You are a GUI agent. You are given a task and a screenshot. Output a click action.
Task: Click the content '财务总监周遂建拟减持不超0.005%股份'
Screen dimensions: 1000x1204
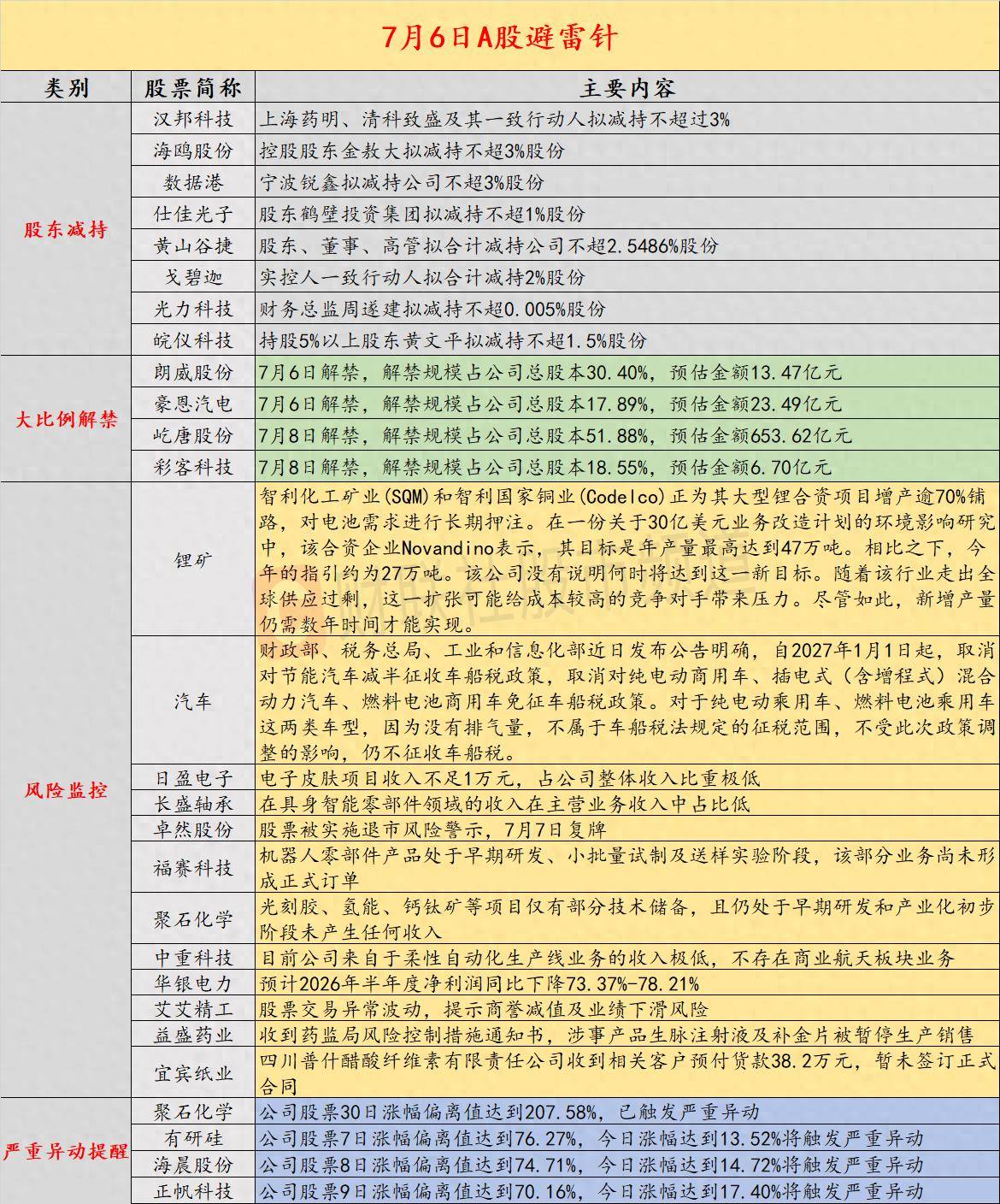[432, 309]
